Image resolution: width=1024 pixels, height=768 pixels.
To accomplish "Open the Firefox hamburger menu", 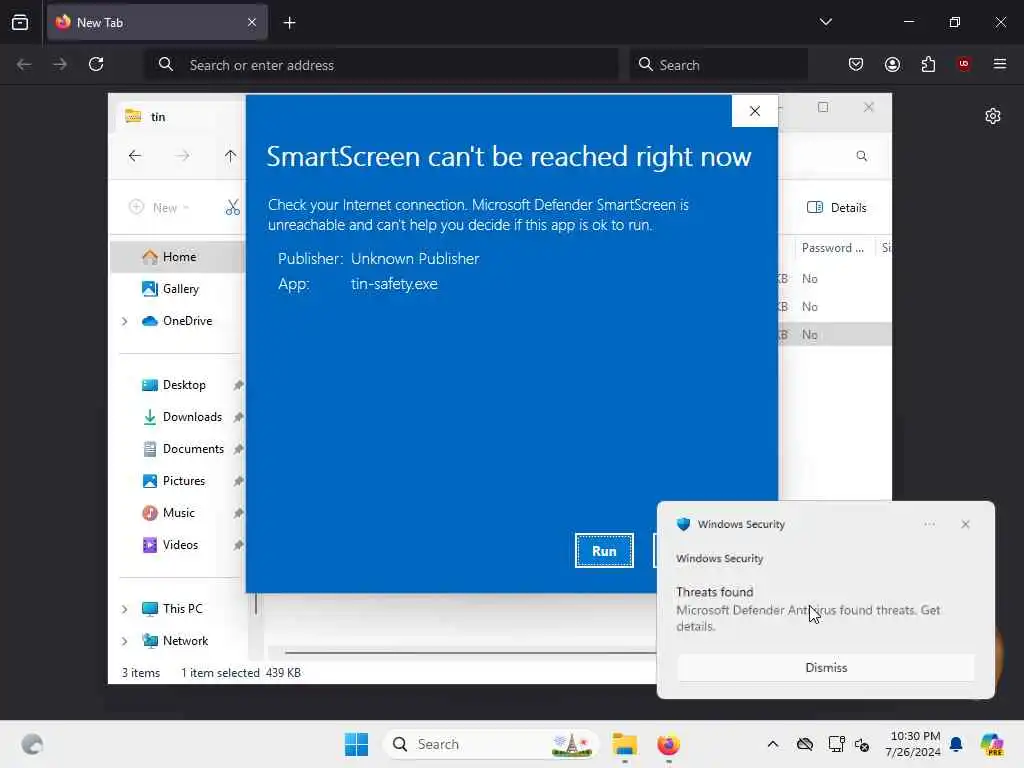I will [x=1000, y=64].
